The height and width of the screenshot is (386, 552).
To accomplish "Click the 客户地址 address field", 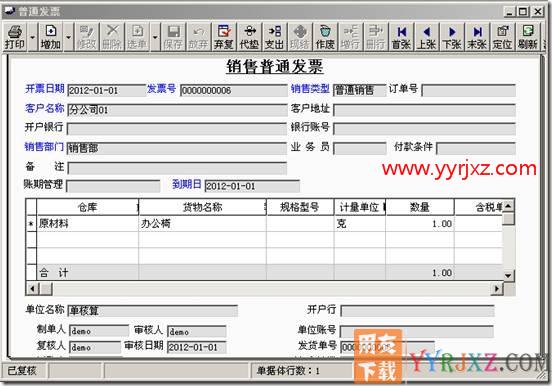I will [x=424, y=110].
